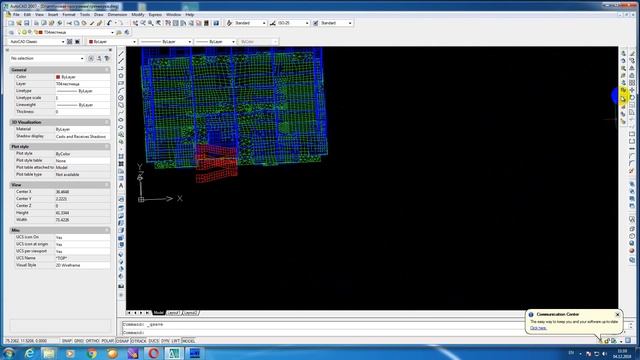Click the Cut to clipboard icon
The width and height of the screenshot is (640, 360).
tap(69, 23)
